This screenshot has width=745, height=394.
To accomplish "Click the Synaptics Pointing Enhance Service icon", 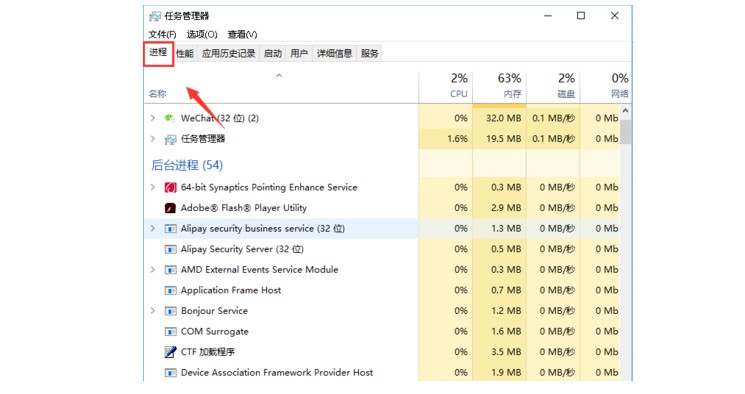I will (x=170, y=187).
